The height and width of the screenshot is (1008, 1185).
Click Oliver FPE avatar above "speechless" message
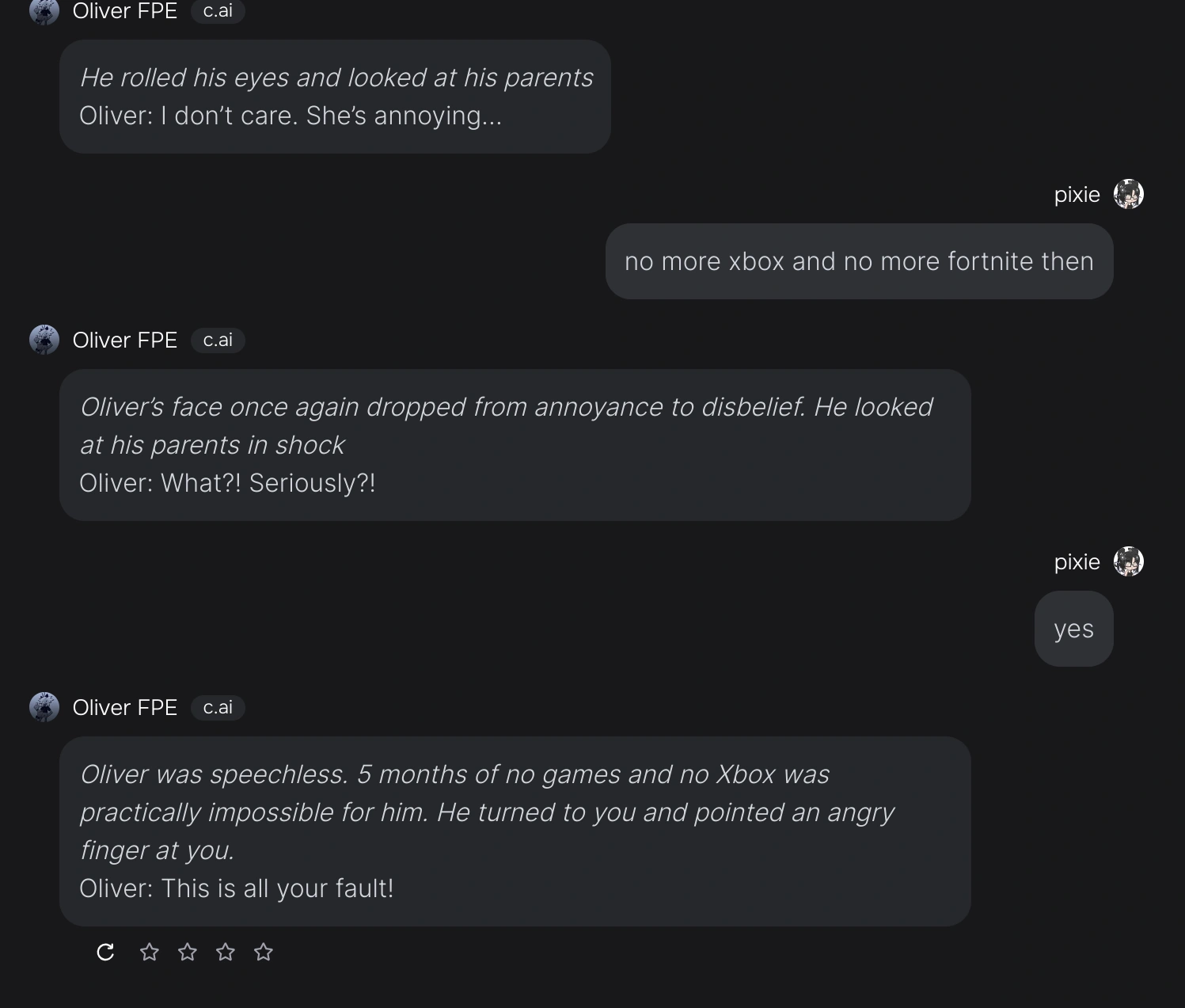coord(44,707)
